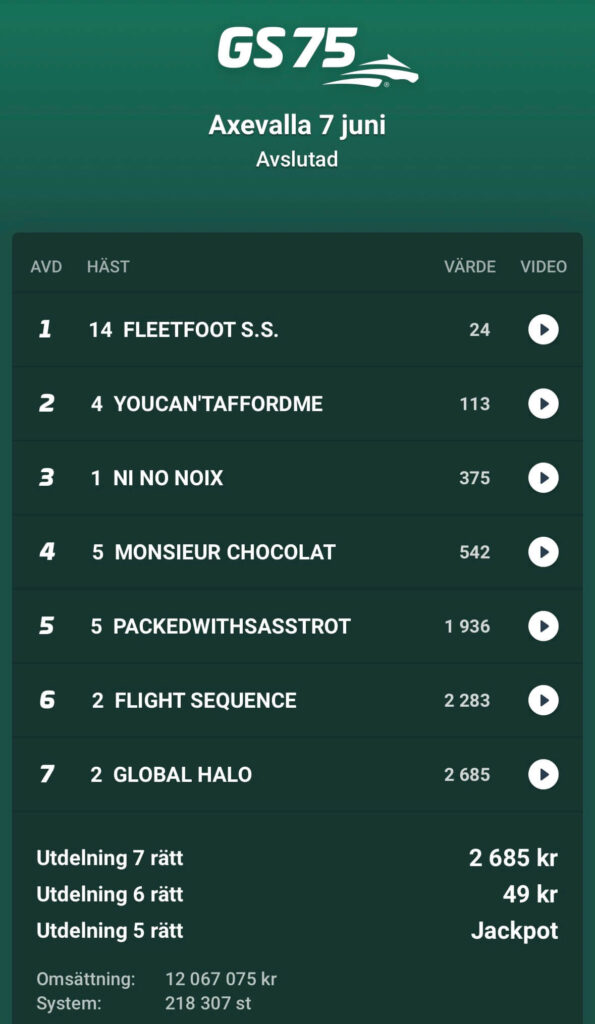Image resolution: width=595 pixels, height=1024 pixels.
Task: Click the AVD column header
Action: 46,266
